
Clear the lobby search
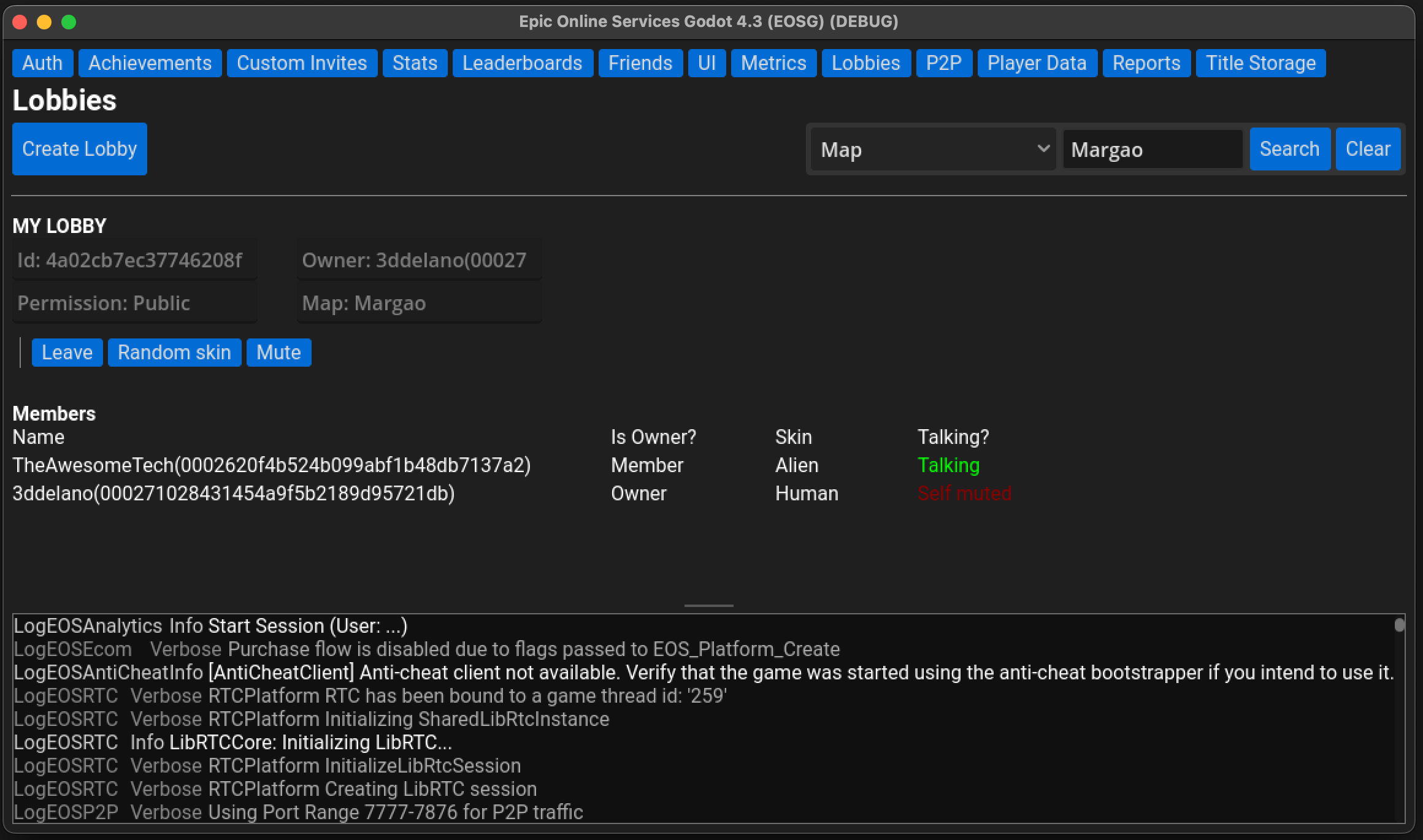tap(1368, 149)
